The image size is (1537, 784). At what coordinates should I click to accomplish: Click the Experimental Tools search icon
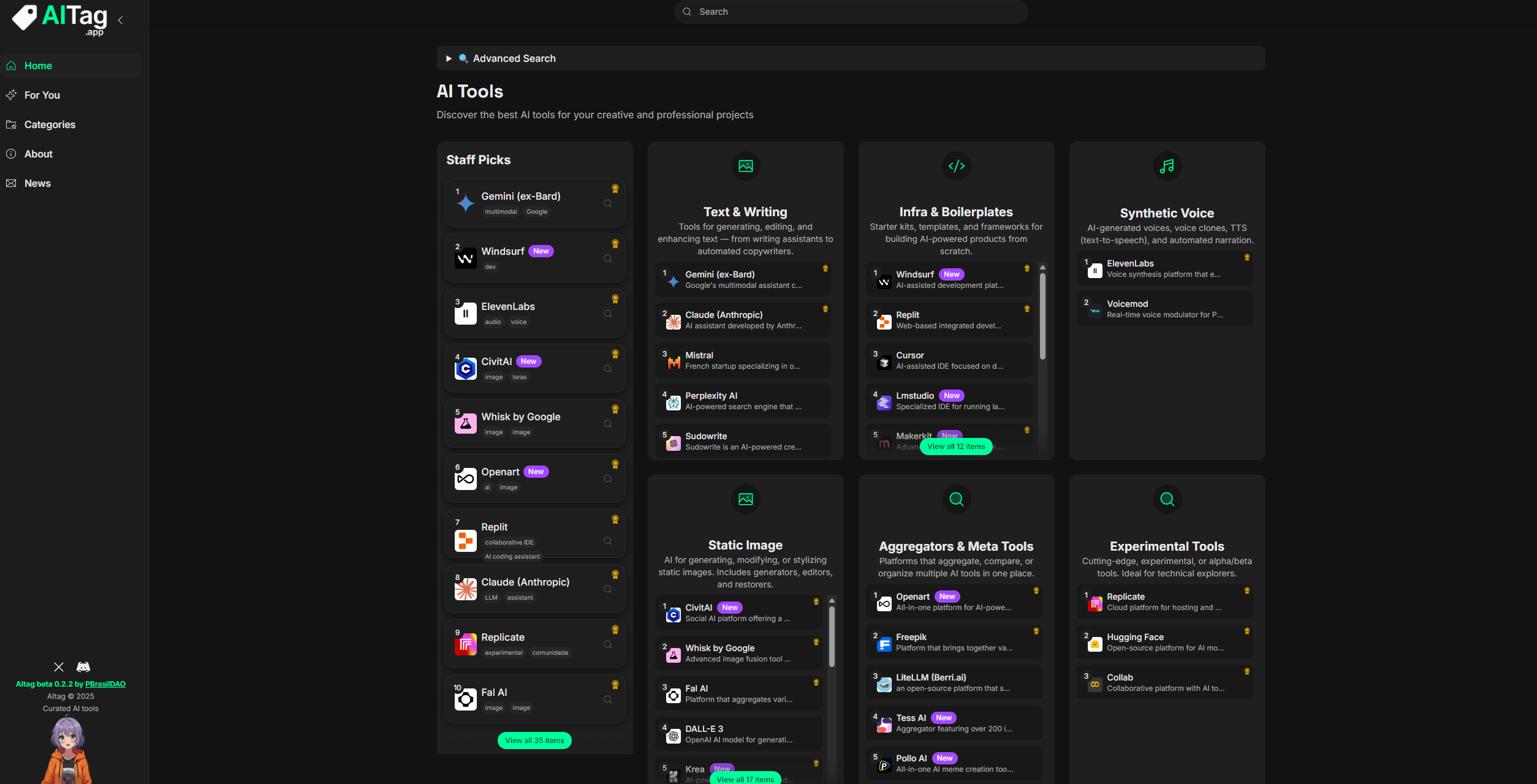click(1167, 499)
